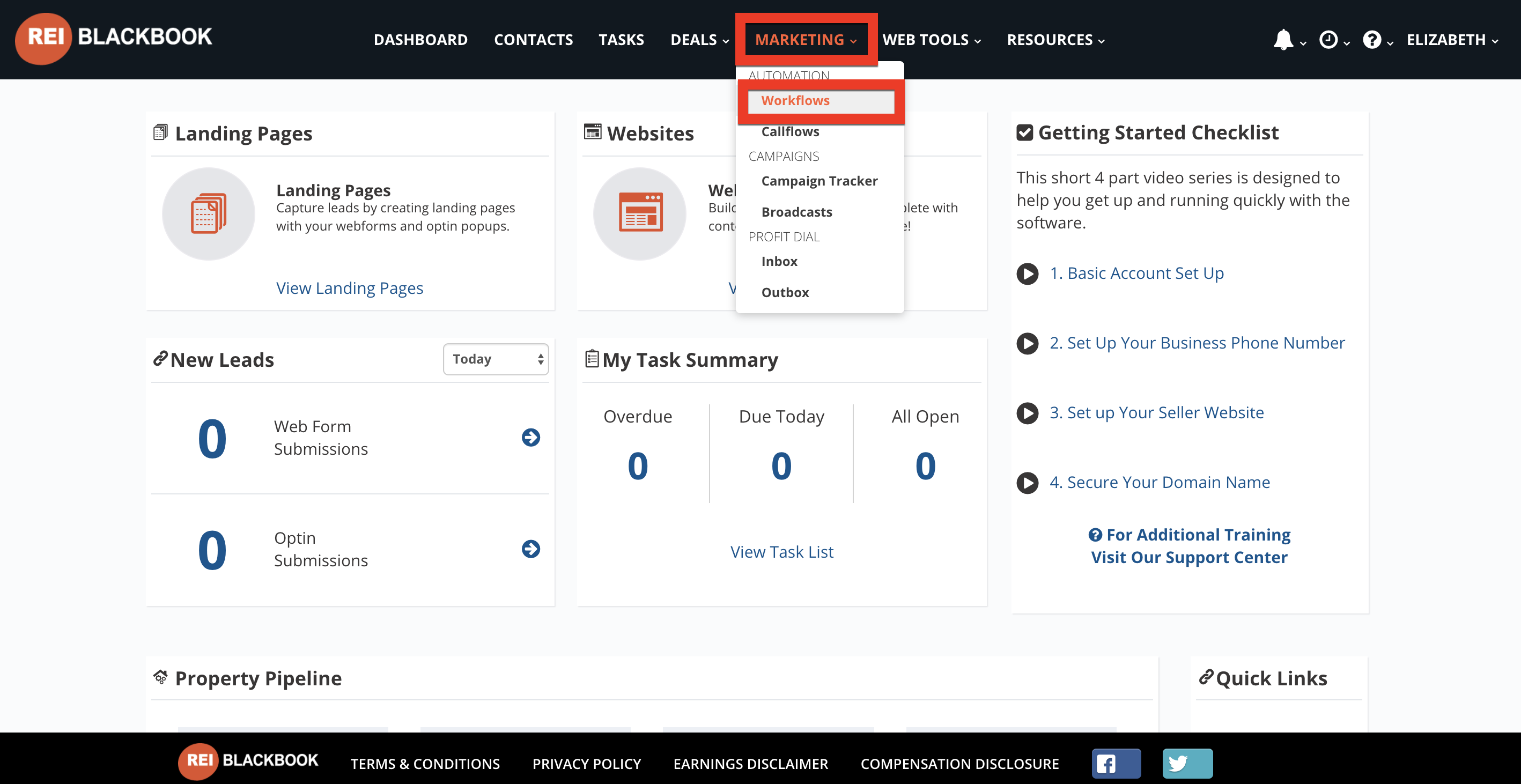Click the arrow next to Optin Submissions
Screen dimensions: 1521x784
(531, 549)
